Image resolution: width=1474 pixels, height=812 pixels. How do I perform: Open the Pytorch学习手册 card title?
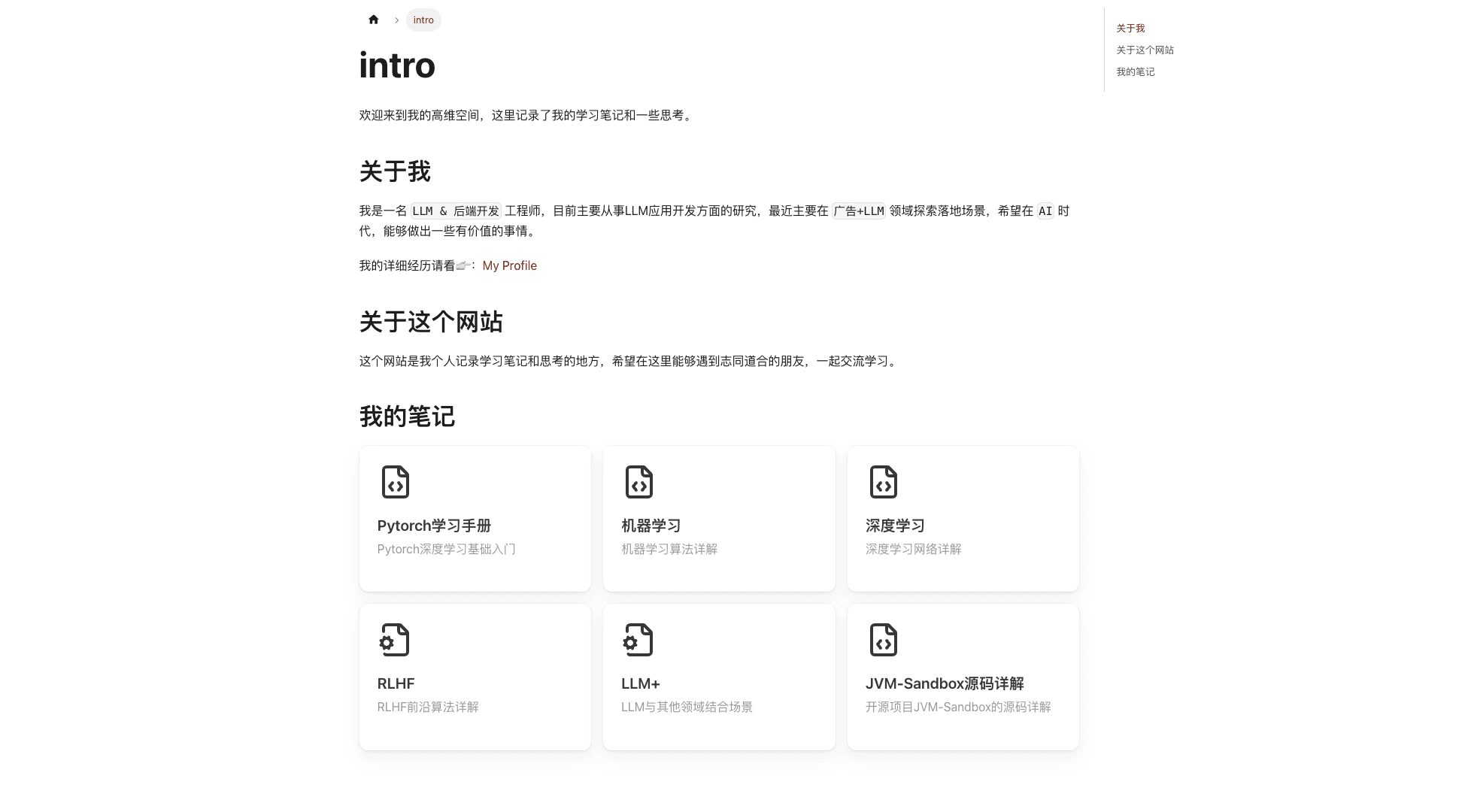click(434, 526)
